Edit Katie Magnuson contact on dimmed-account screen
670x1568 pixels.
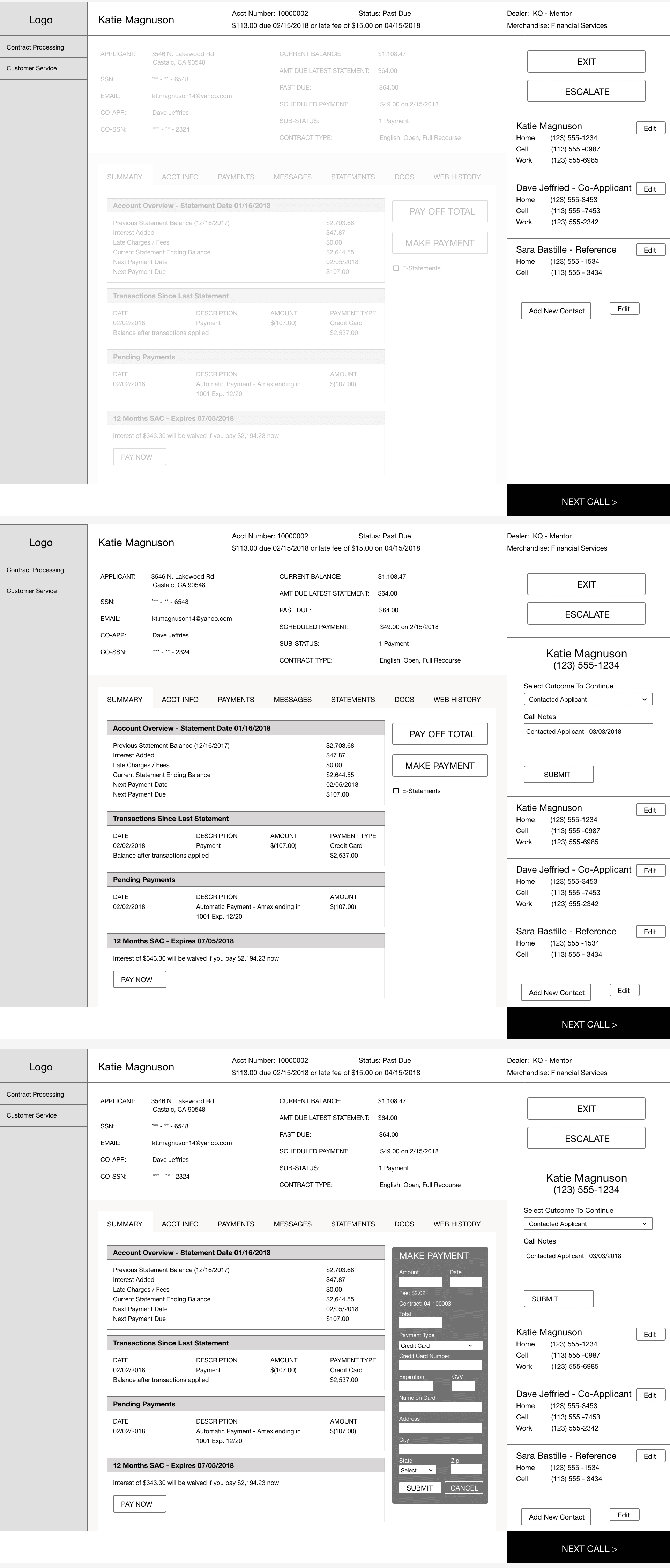point(650,128)
